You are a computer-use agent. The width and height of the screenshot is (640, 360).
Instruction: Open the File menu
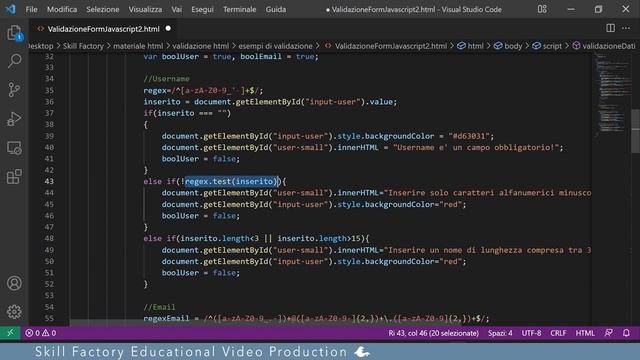click(31, 9)
